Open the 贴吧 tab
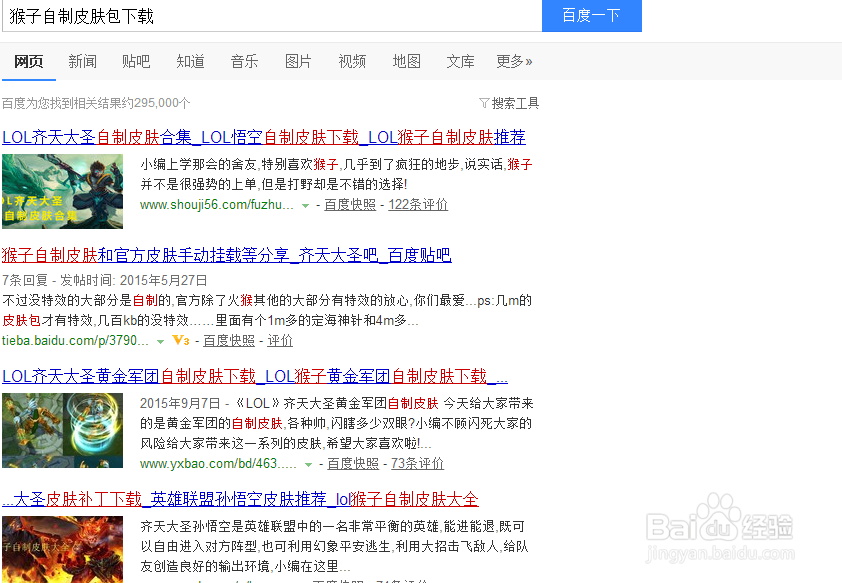842x583 pixels. [x=136, y=62]
